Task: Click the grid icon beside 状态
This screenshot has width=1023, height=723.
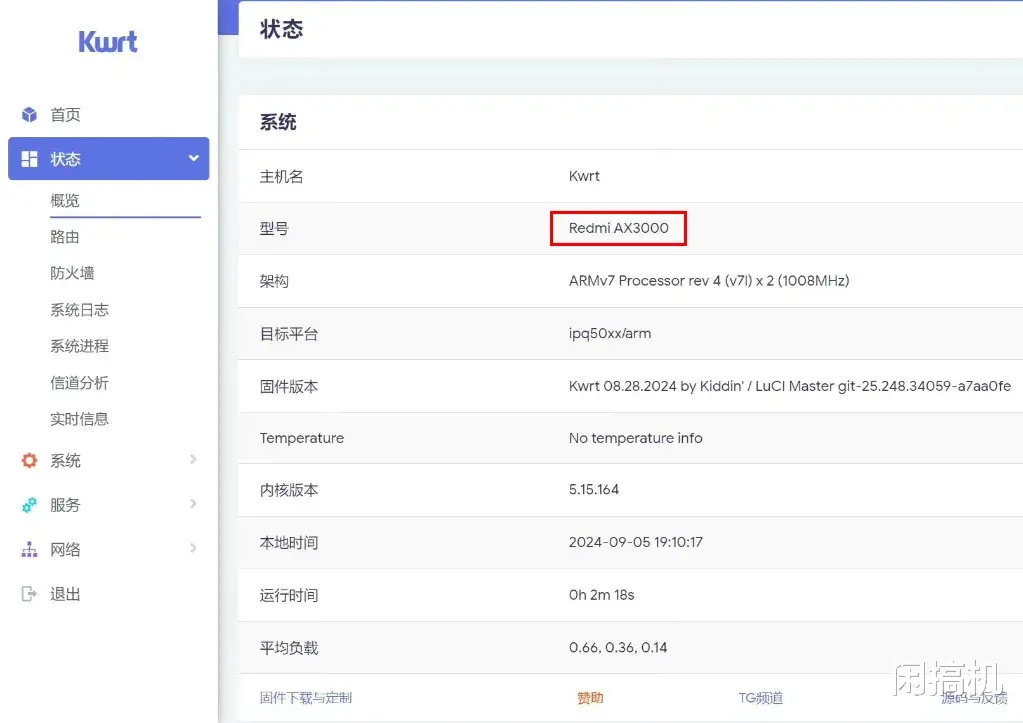Action: (29, 159)
